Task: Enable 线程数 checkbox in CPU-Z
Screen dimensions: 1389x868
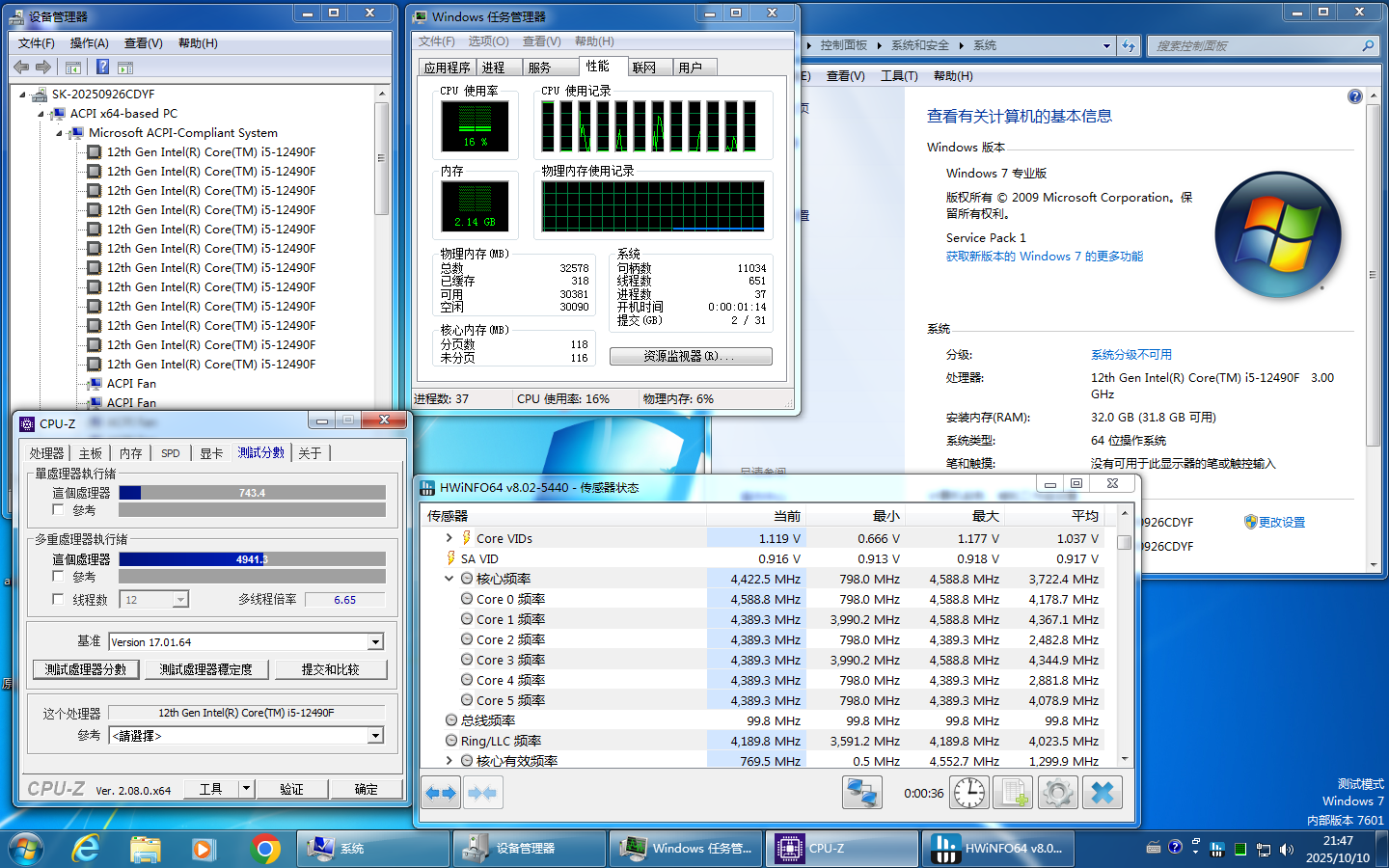Action: (x=59, y=599)
